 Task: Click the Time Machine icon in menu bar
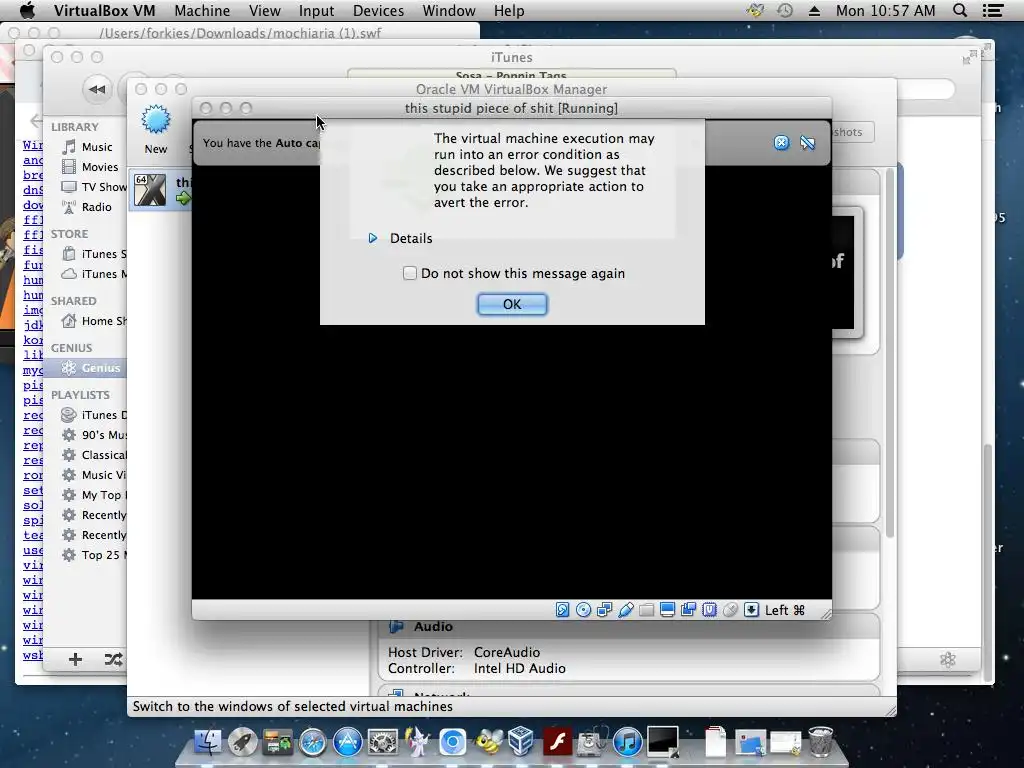(785, 10)
